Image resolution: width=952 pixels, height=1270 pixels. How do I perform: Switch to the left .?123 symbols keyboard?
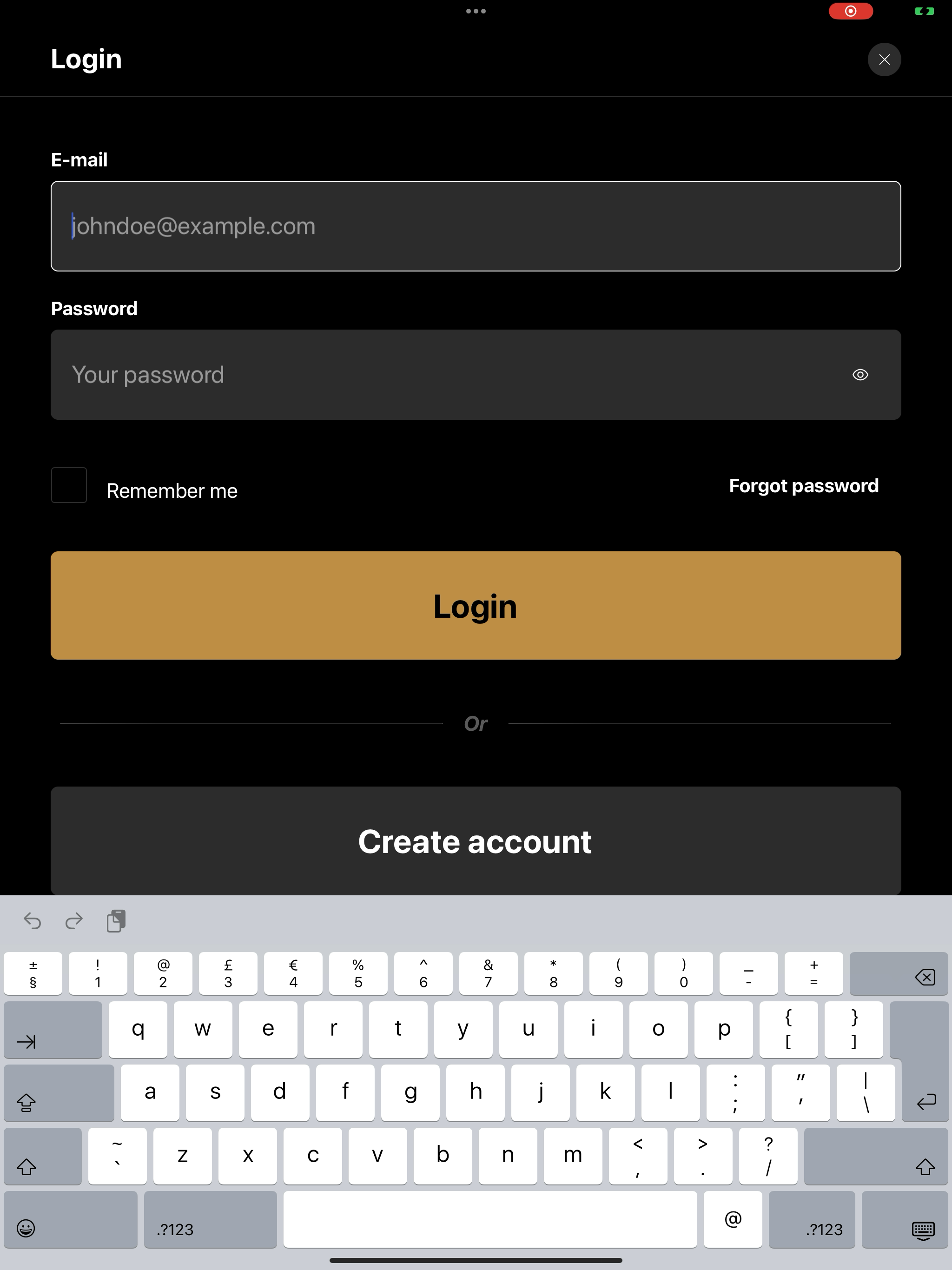(x=210, y=1219)
